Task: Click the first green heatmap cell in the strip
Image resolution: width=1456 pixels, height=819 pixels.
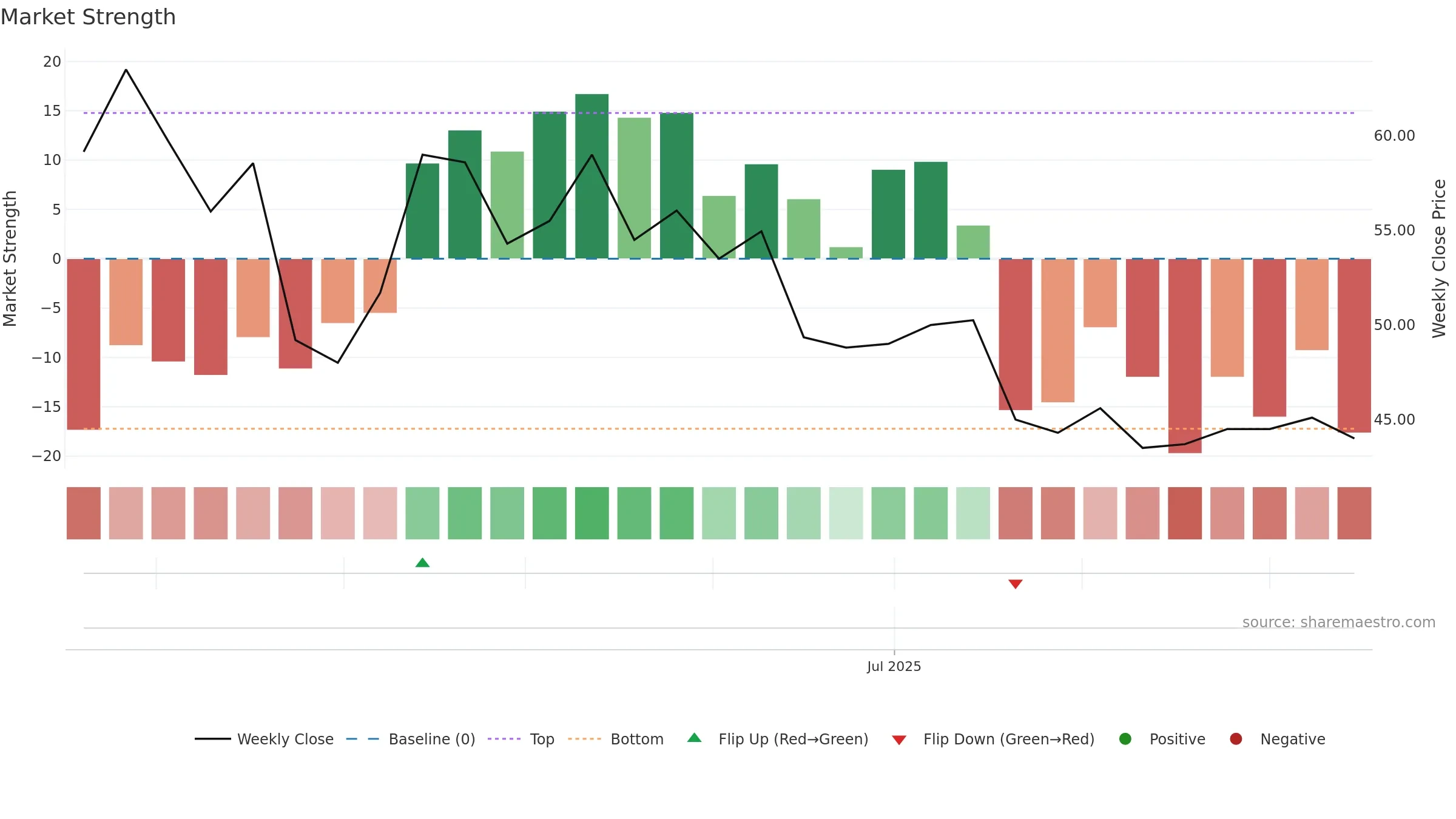Action: (423, 513)
